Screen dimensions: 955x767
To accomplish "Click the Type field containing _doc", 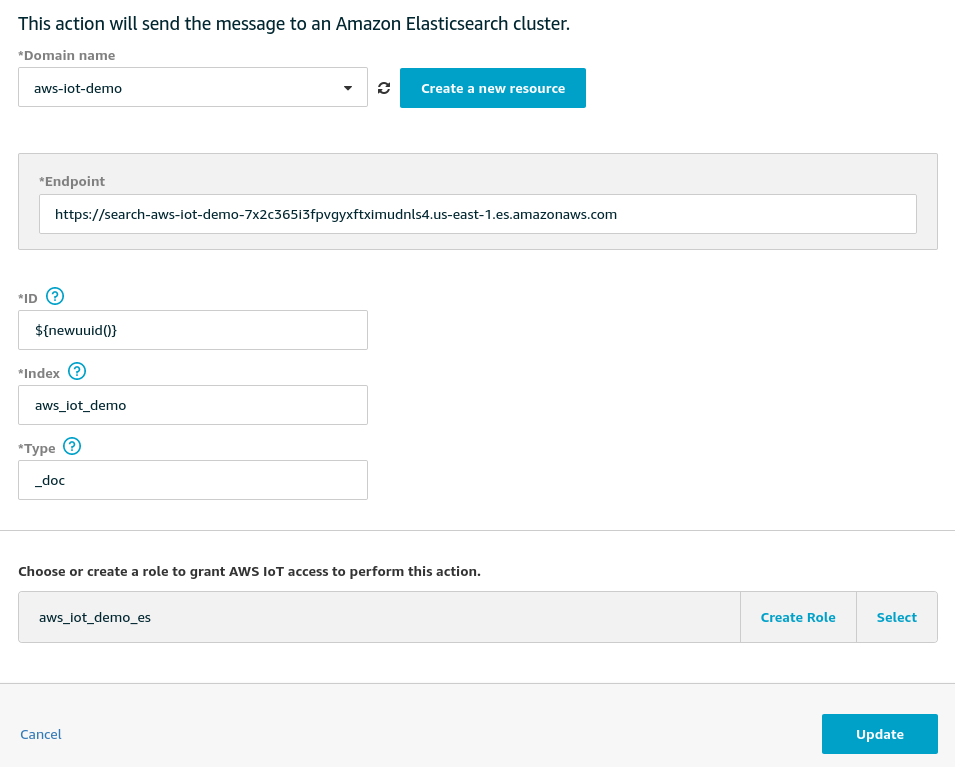I will (193, 479).
